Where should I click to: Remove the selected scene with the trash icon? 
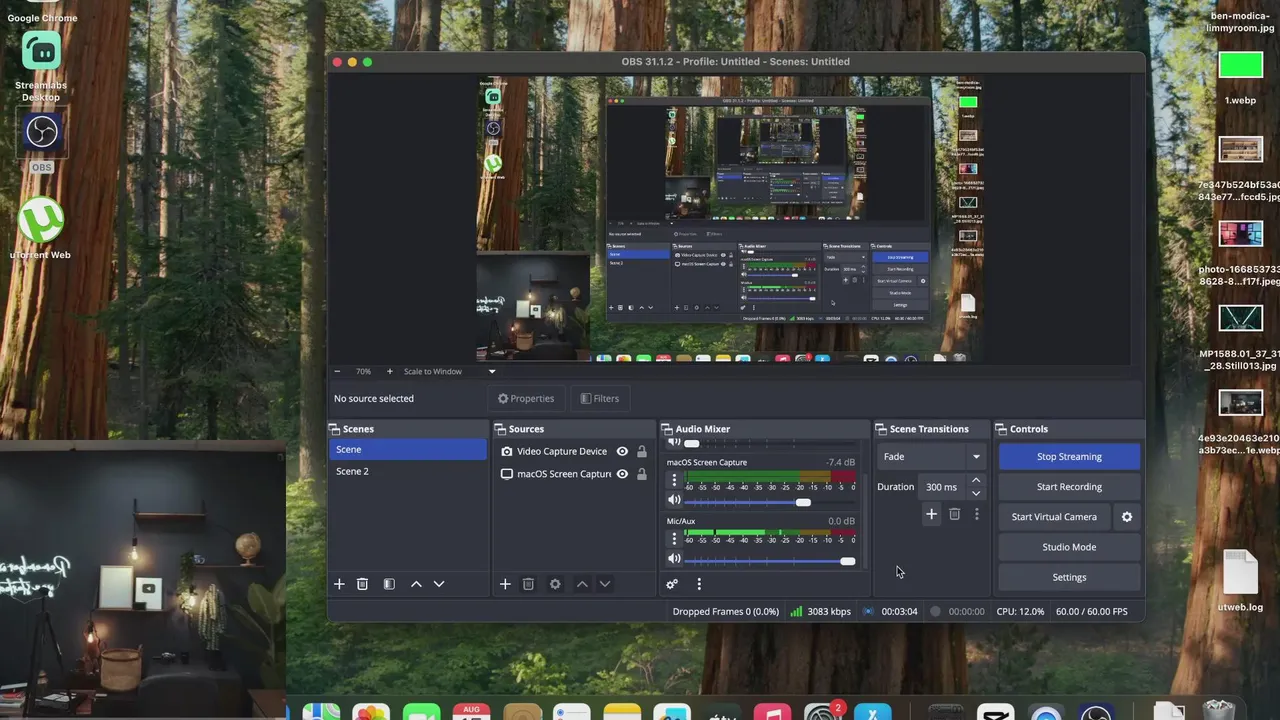point(363,584)
